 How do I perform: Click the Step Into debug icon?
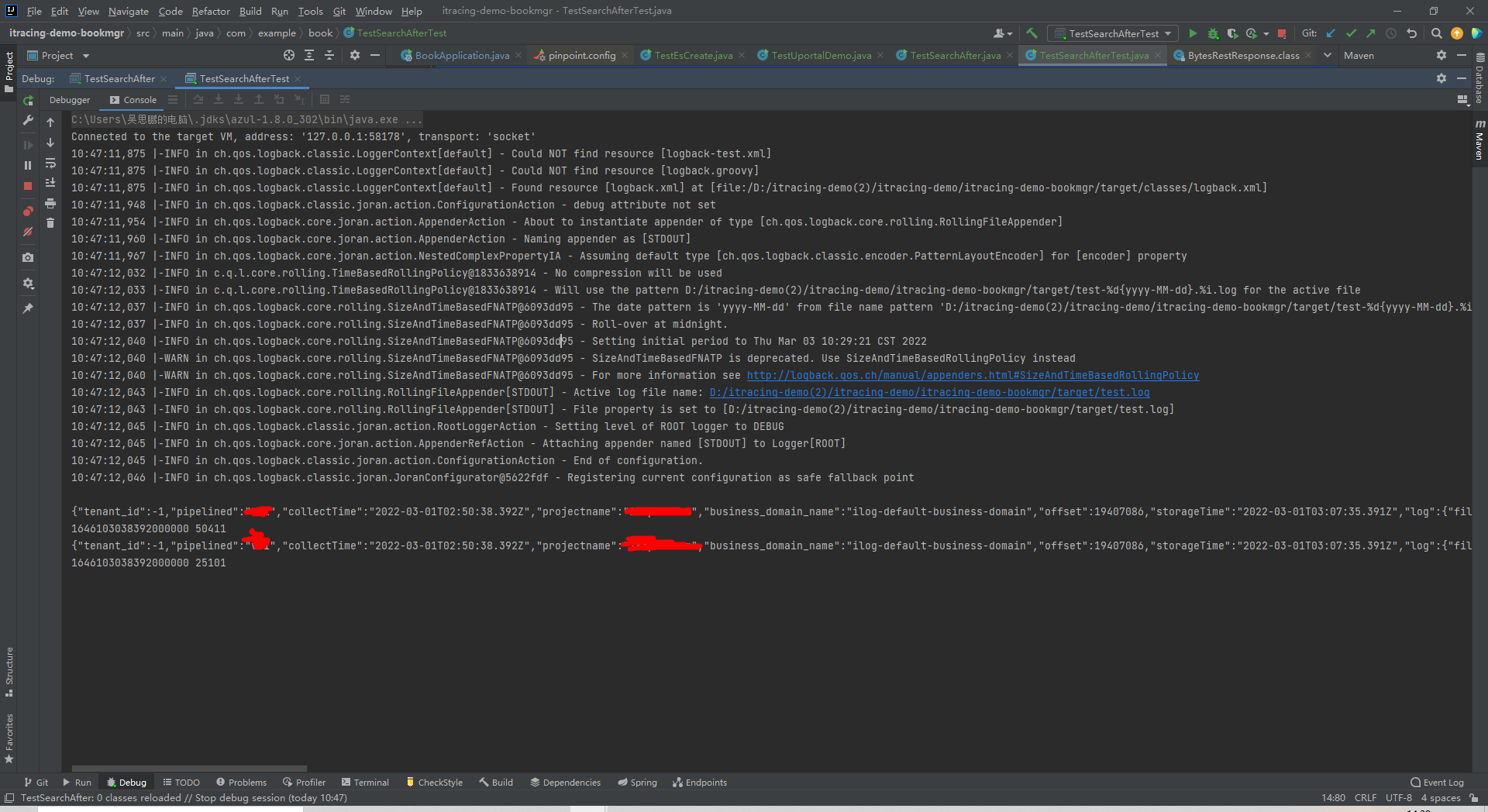[x=219, y=99]
